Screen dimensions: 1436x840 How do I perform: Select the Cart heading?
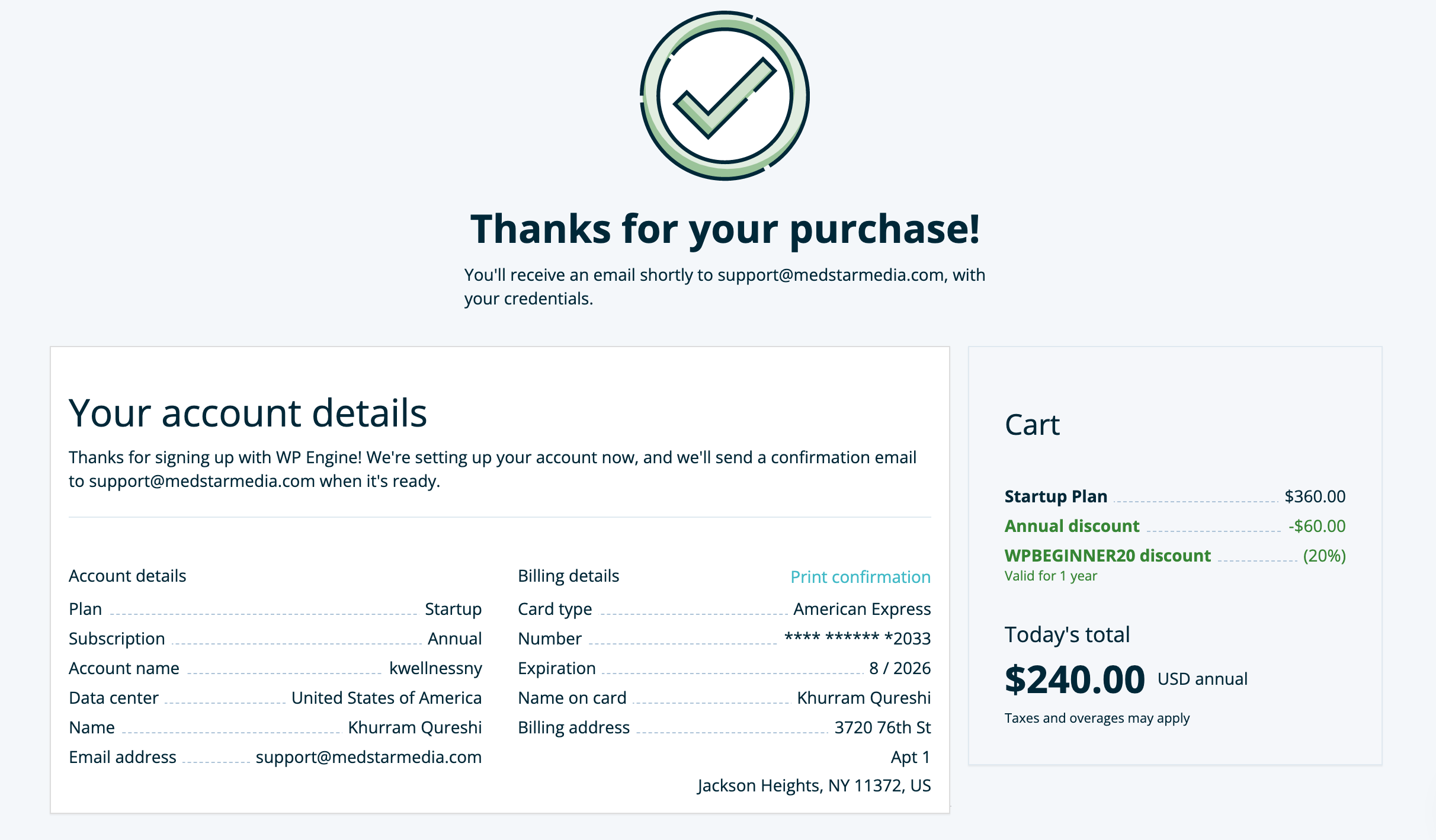[1032, 425]
